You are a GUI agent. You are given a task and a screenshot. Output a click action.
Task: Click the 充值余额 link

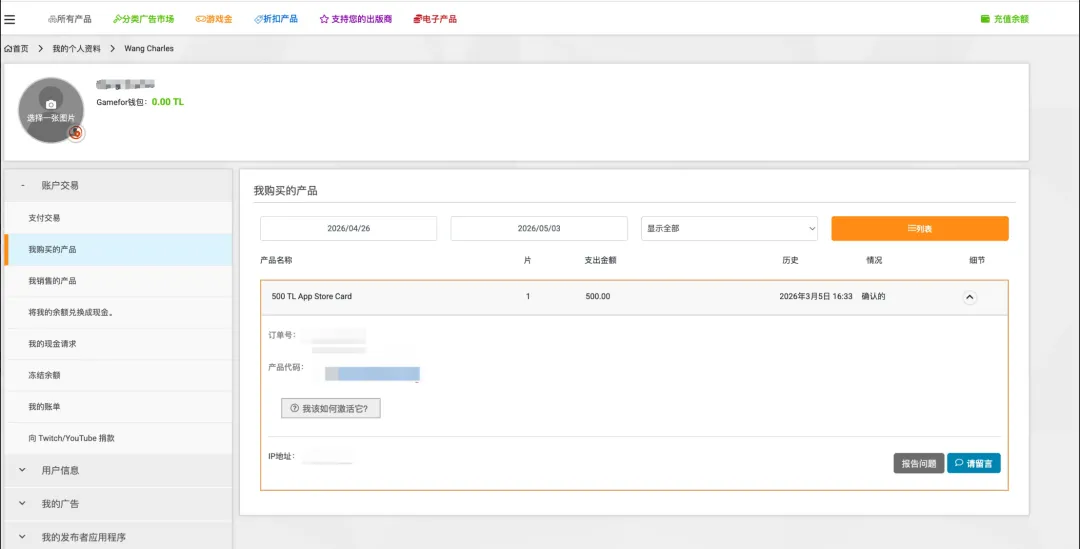point(1005,19)
